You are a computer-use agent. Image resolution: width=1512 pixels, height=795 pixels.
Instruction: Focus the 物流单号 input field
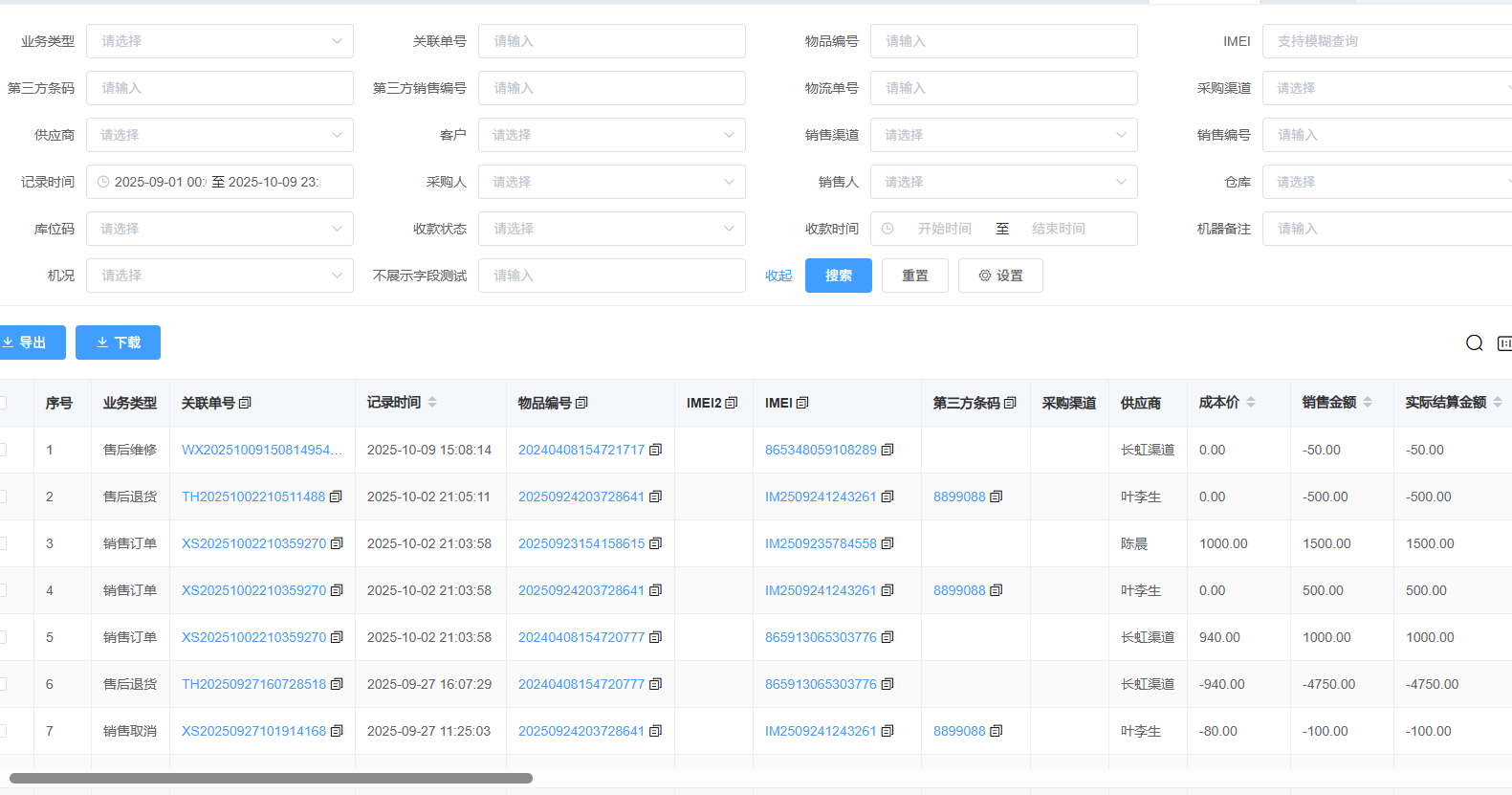click(x=1003, y=88)
